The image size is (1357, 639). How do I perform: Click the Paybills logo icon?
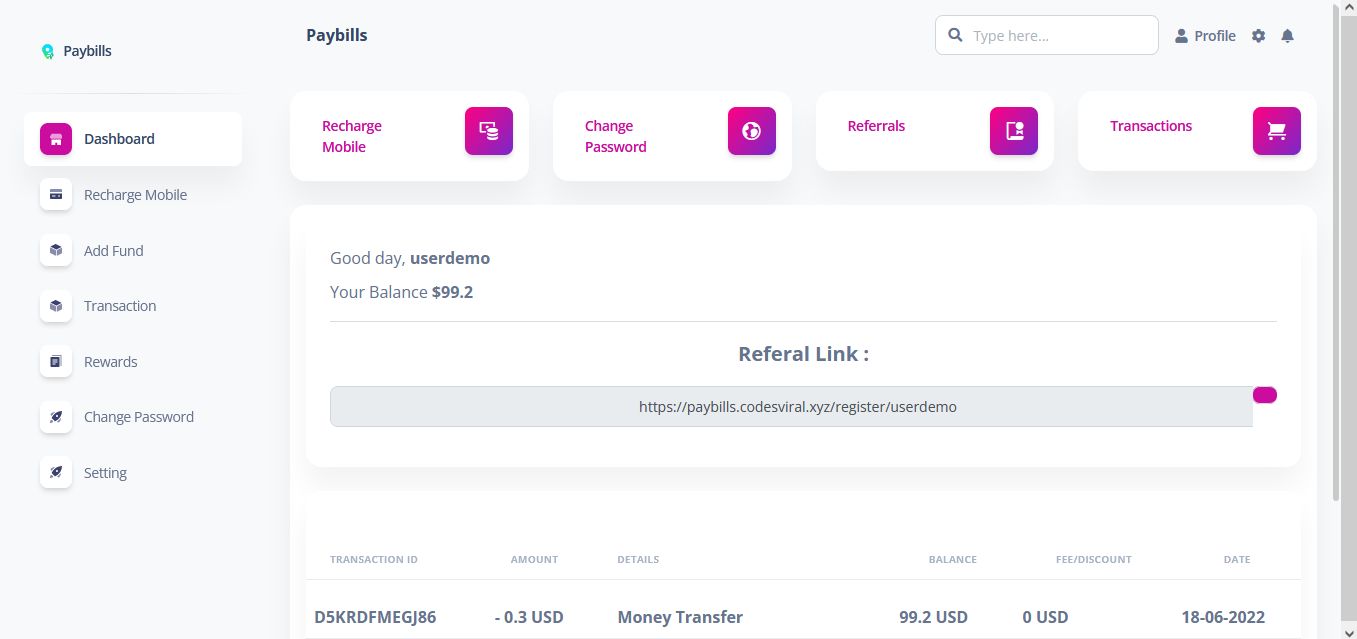coord(47,51)
